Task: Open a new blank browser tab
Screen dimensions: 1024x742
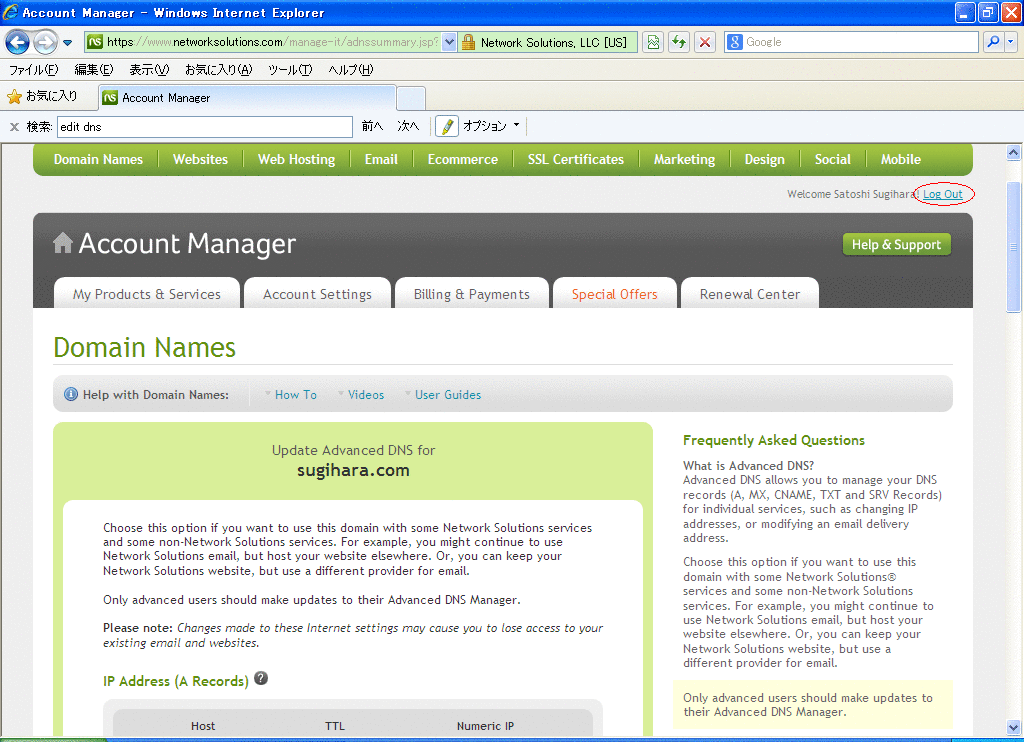Action: coord(411,98)
